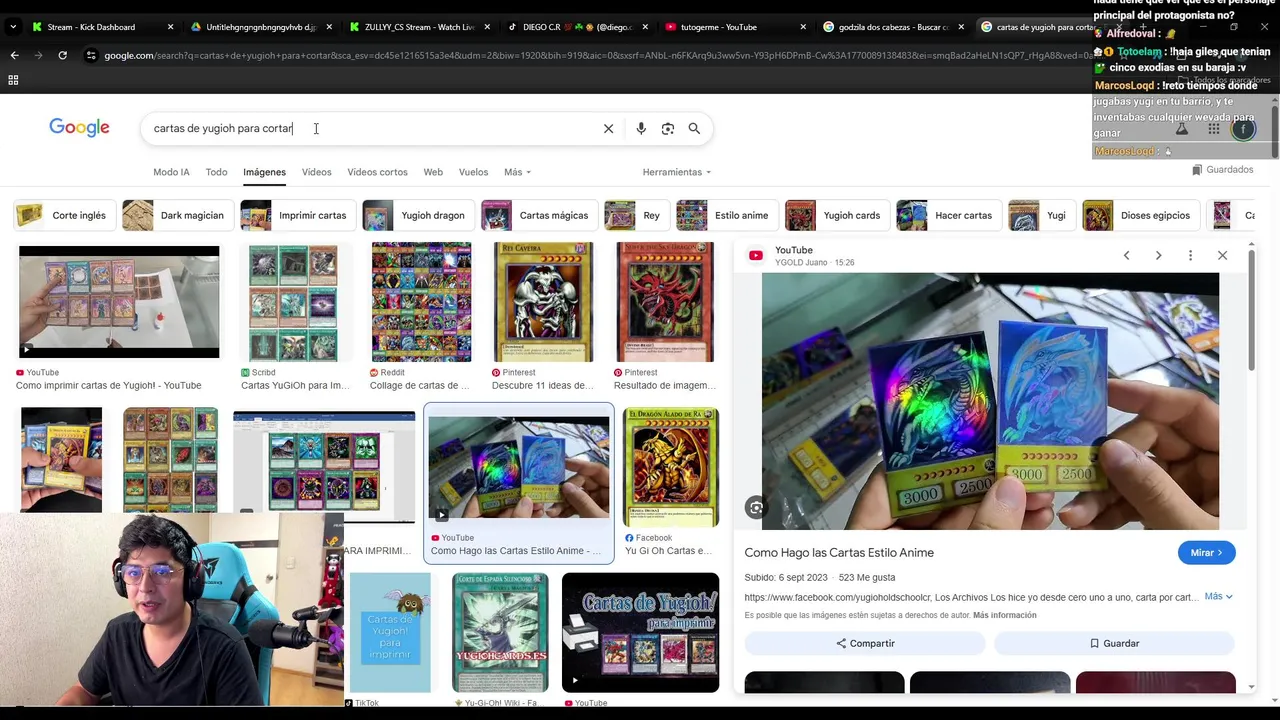Click the Guardar button
The image size is (1280, 720).
[x=1114, y=643]
